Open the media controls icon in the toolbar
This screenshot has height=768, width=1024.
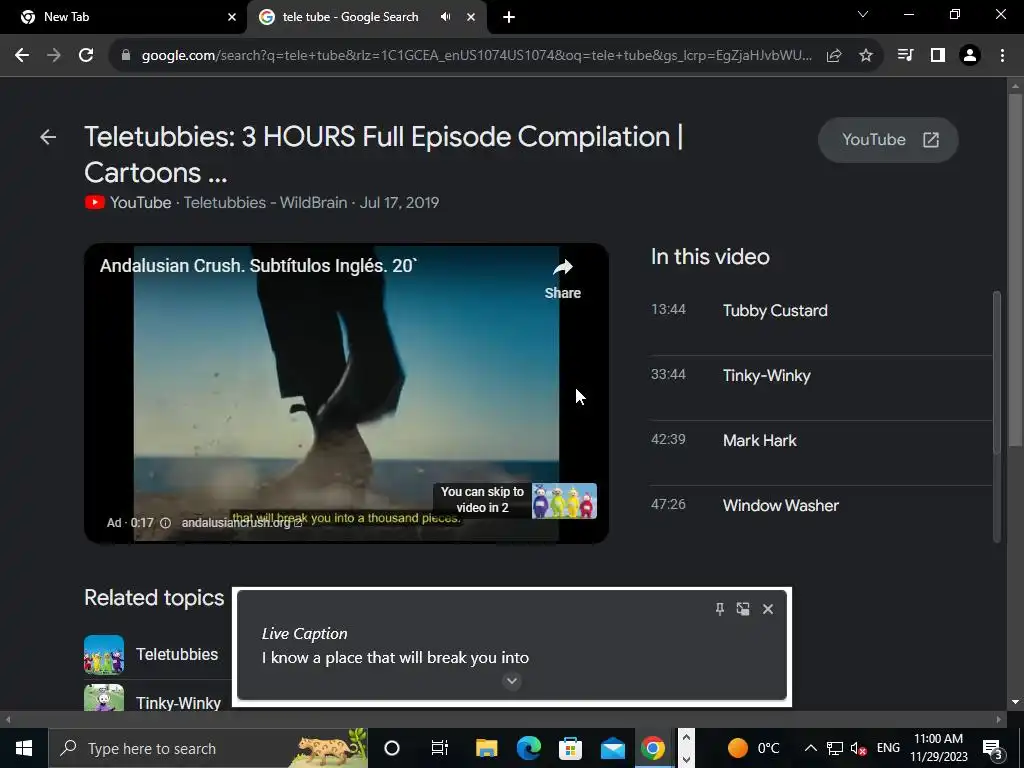coord(905,56)
